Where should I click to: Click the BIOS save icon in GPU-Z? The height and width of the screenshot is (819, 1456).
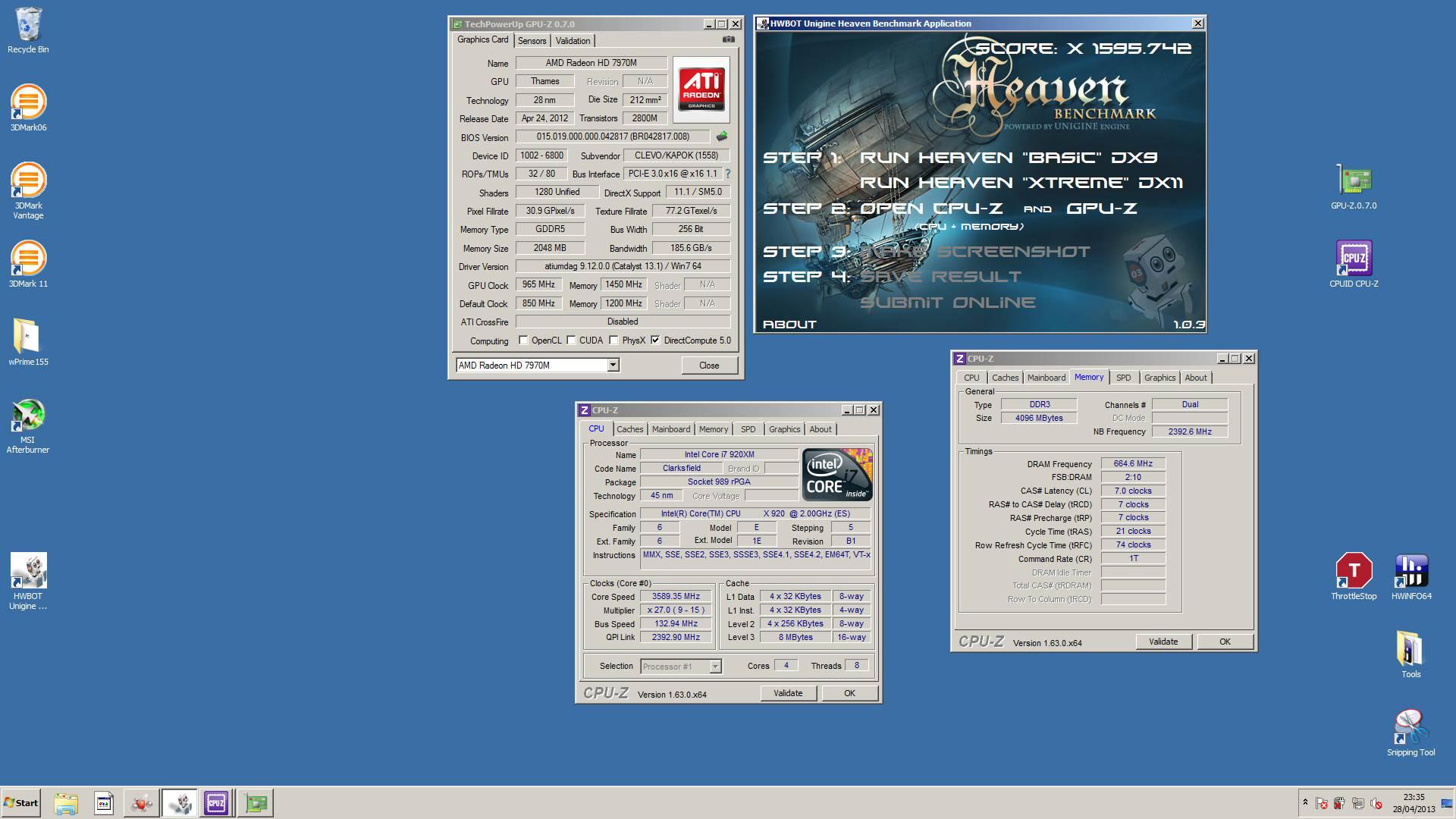721,136
